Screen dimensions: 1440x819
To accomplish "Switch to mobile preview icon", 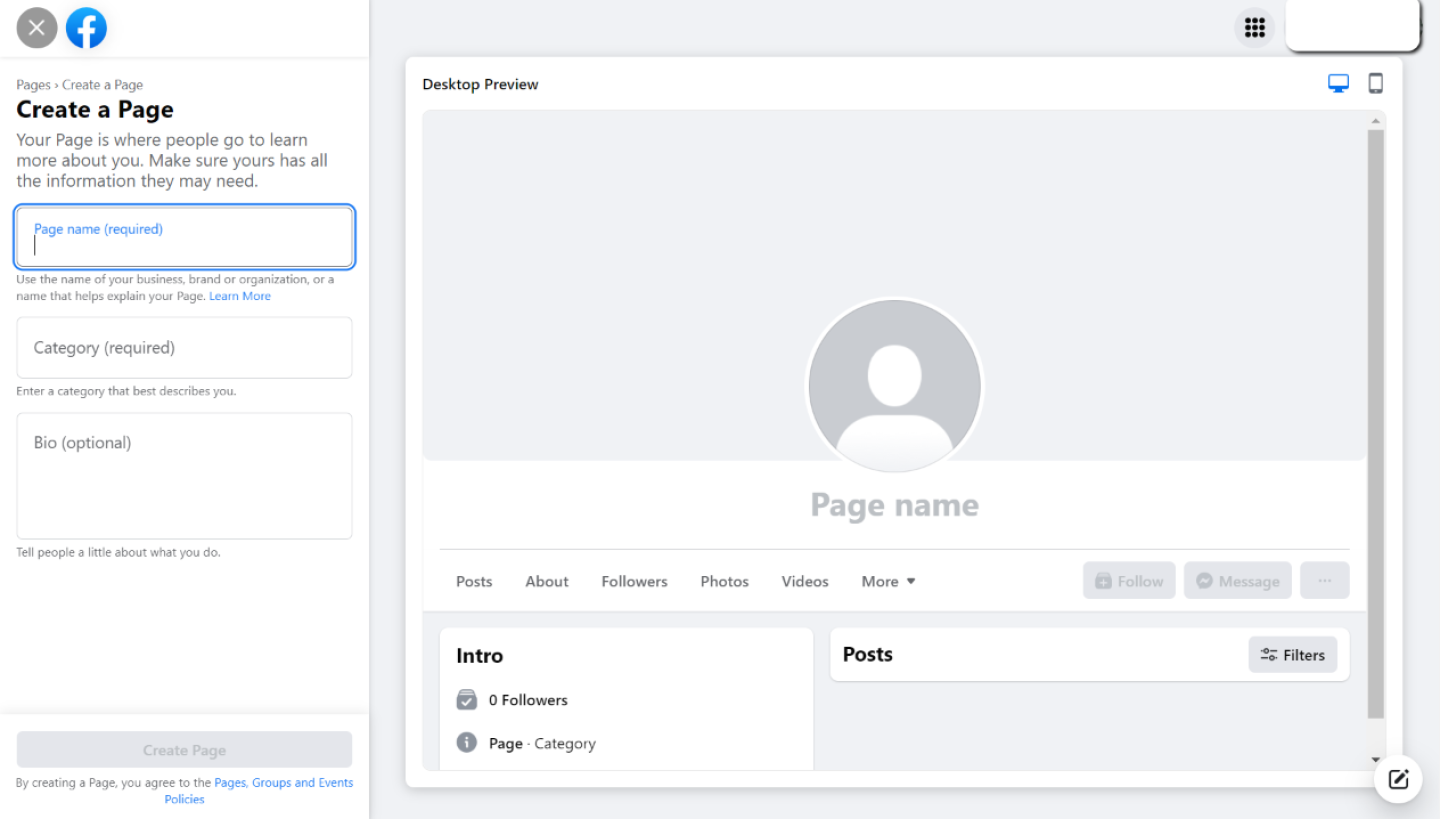I will coord(1375,84).
